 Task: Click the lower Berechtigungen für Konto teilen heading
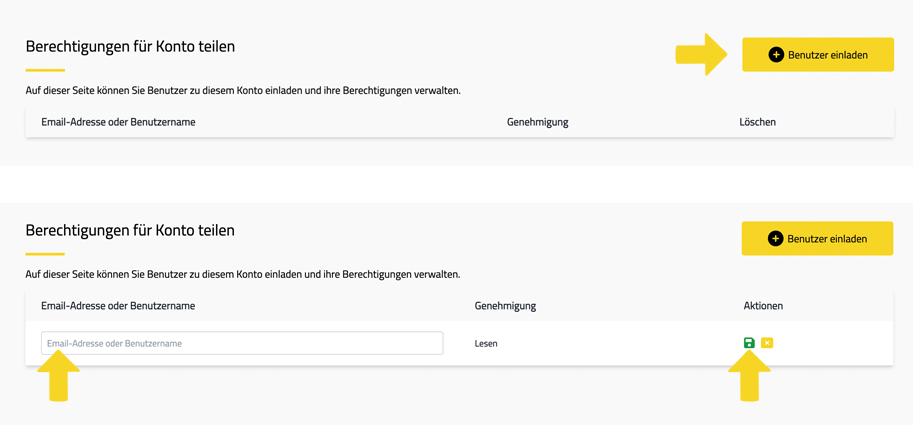130,230
